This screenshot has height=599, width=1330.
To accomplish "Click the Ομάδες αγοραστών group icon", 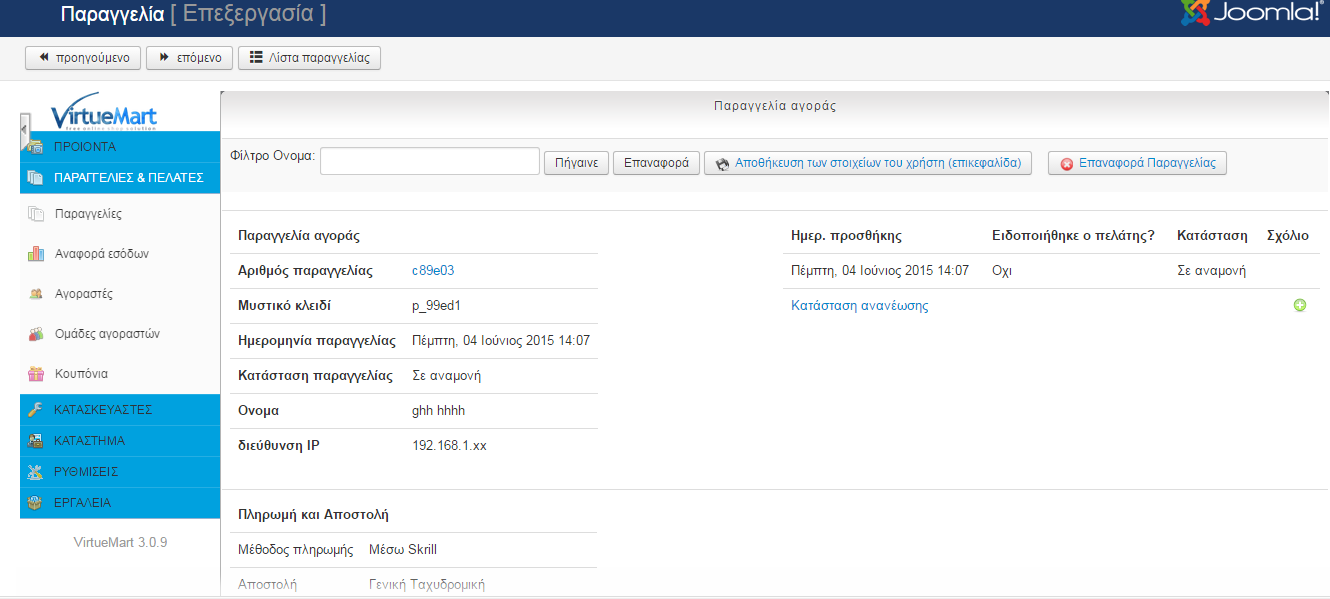I will (36, 334).
